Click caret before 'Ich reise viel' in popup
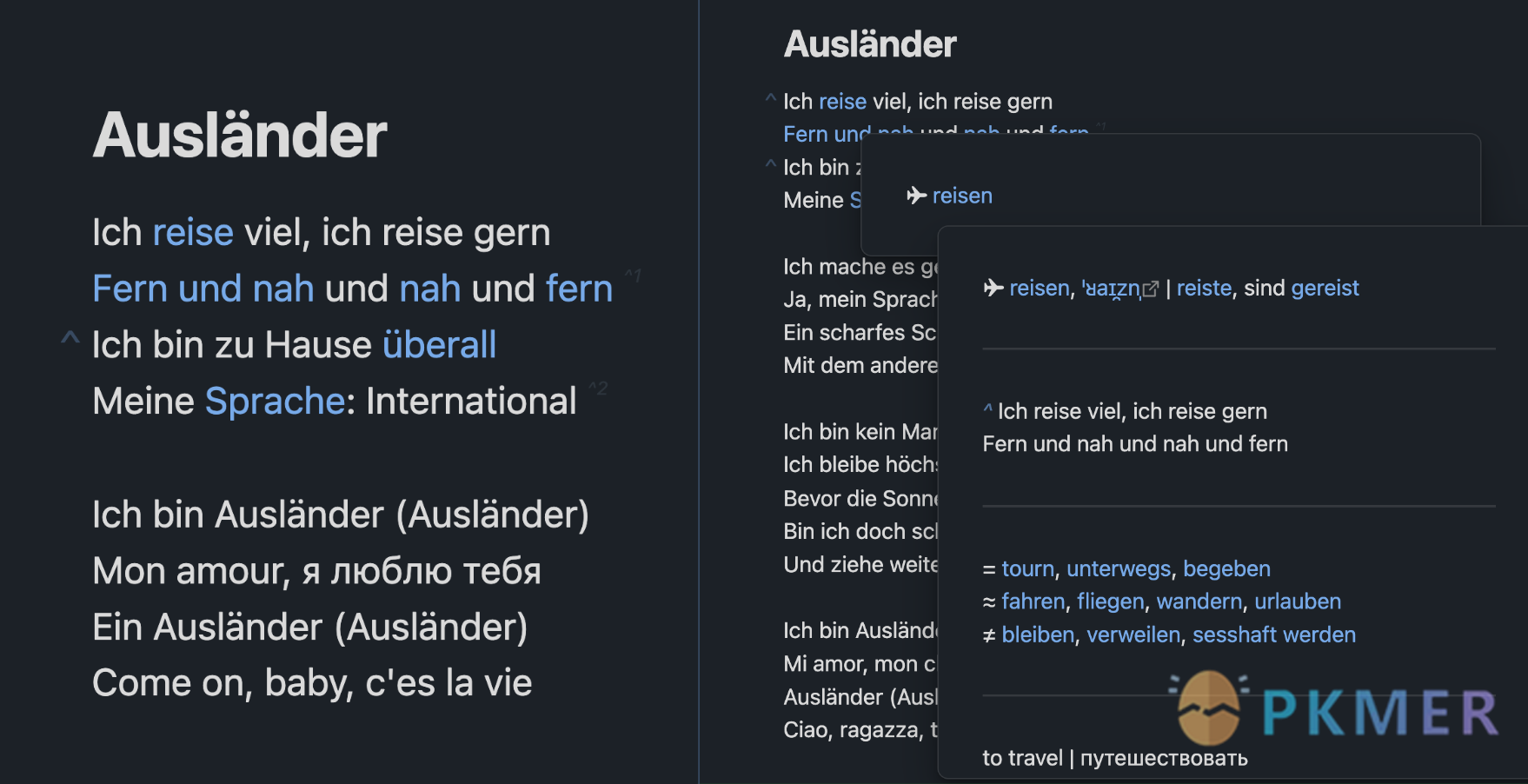 click(x=987, y=408)
